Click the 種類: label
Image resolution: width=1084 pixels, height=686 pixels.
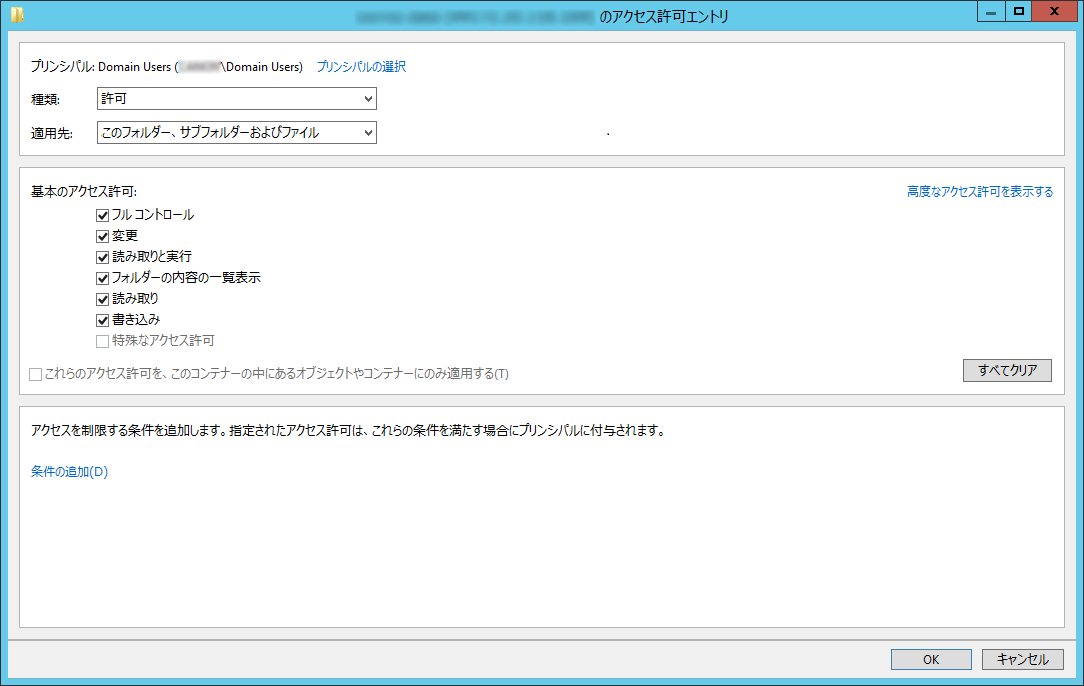tap(46, 99)
